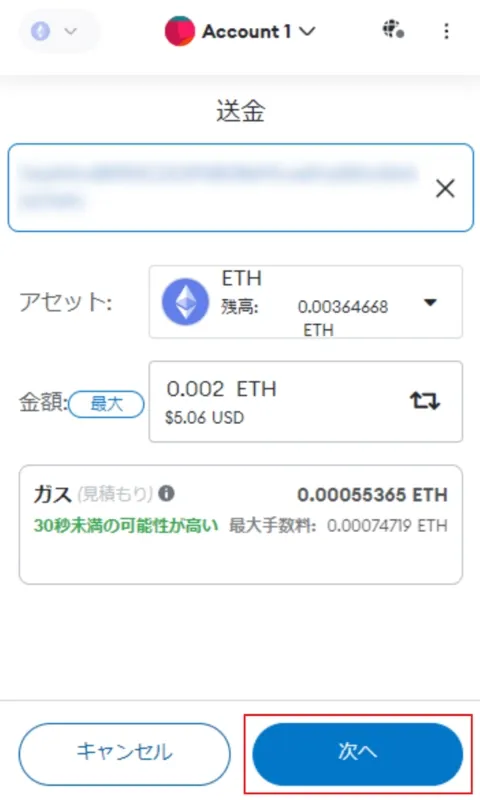Expand the network dropdown chevron

click(71, 31)
